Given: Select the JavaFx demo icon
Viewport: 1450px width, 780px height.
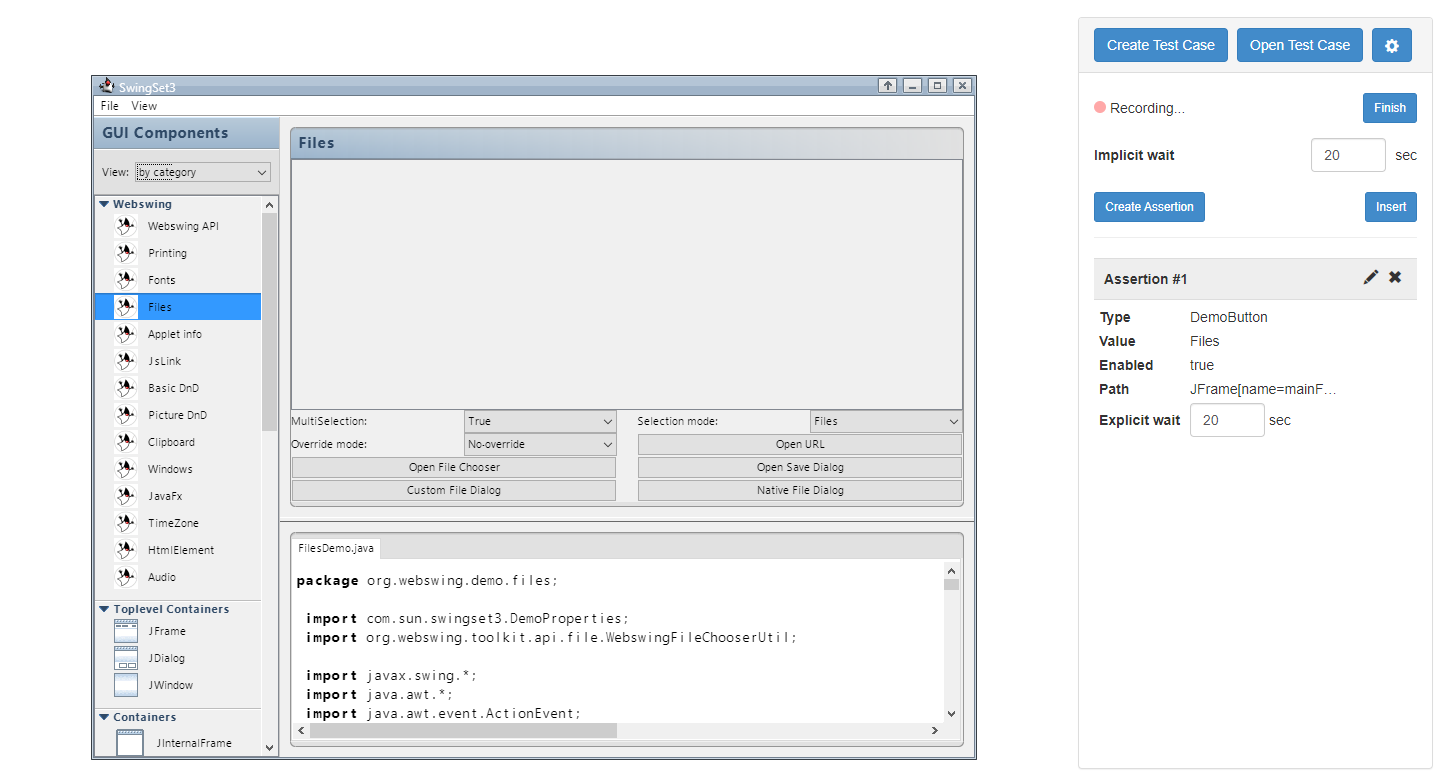Looking at the screenshot, I should [126, 496].
